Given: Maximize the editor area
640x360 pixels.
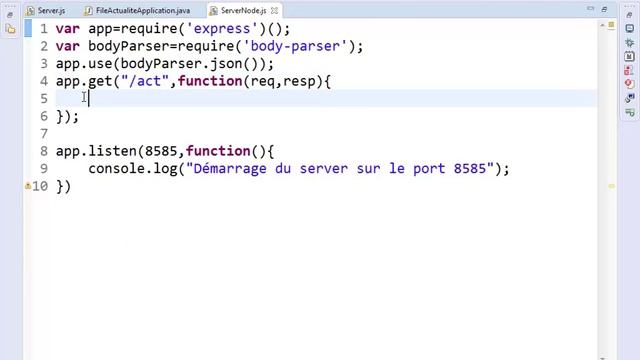Looking at the screenshot, I should [x=604, y=9].
